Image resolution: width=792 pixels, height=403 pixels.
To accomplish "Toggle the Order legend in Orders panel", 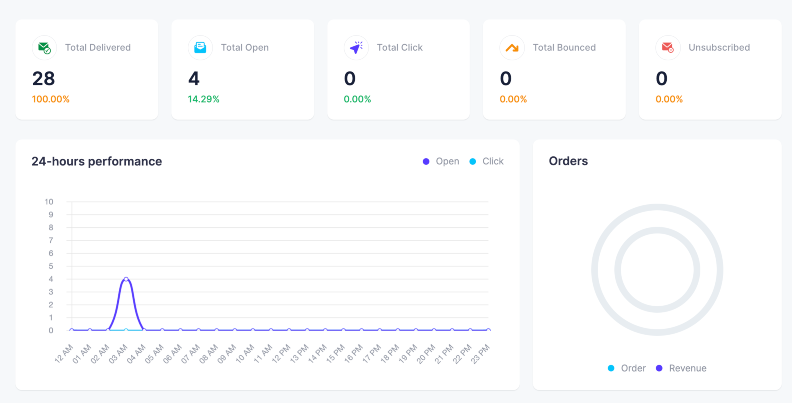I will coord(627,368).
